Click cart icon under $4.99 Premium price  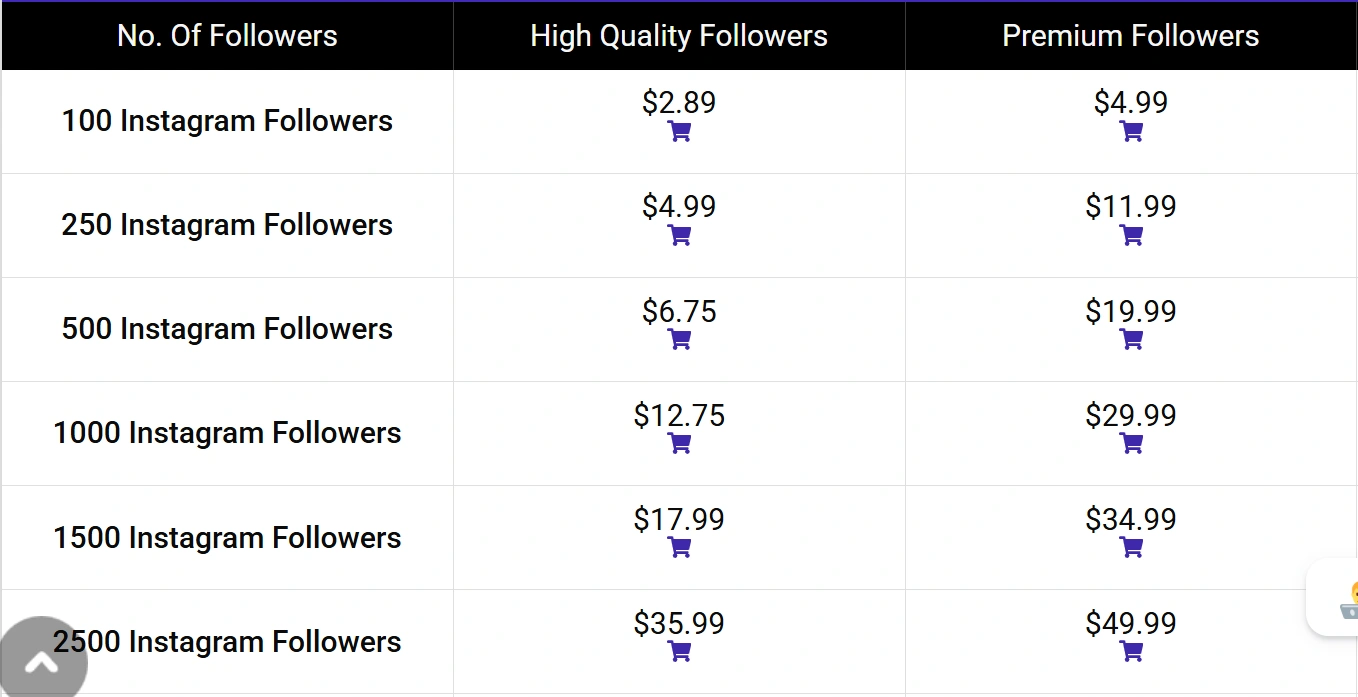click(1131, 131)
